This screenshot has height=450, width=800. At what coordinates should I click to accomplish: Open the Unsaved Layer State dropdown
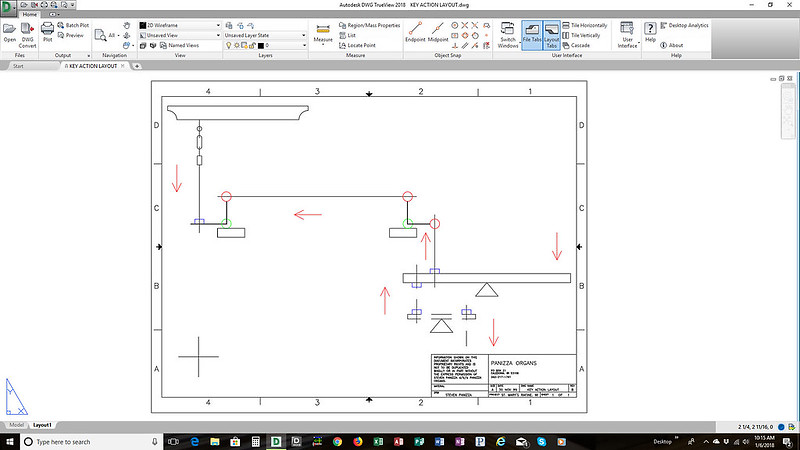tap(264, 34)
